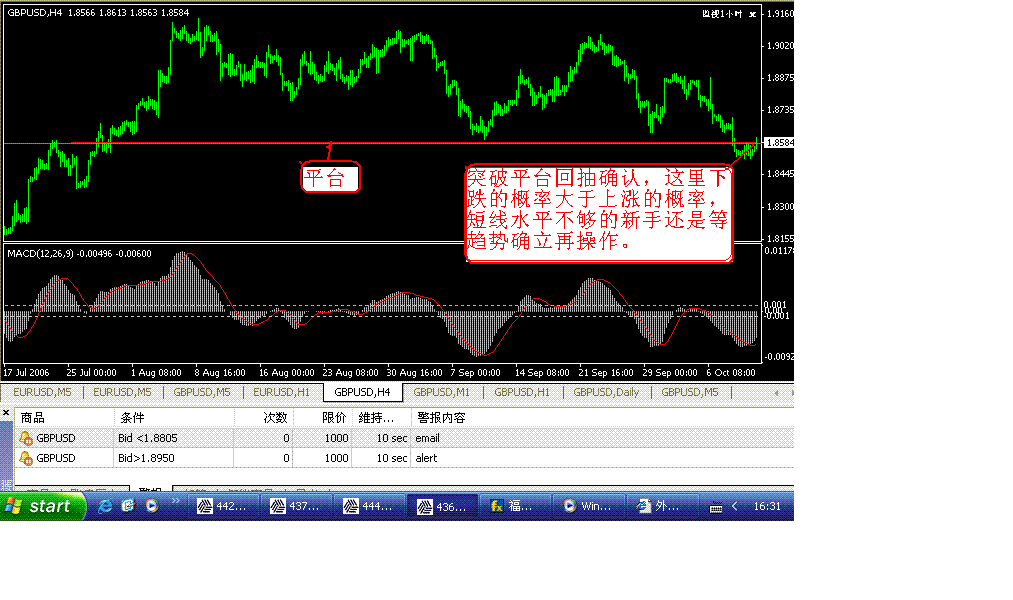Open the Windows start menu

43,506
